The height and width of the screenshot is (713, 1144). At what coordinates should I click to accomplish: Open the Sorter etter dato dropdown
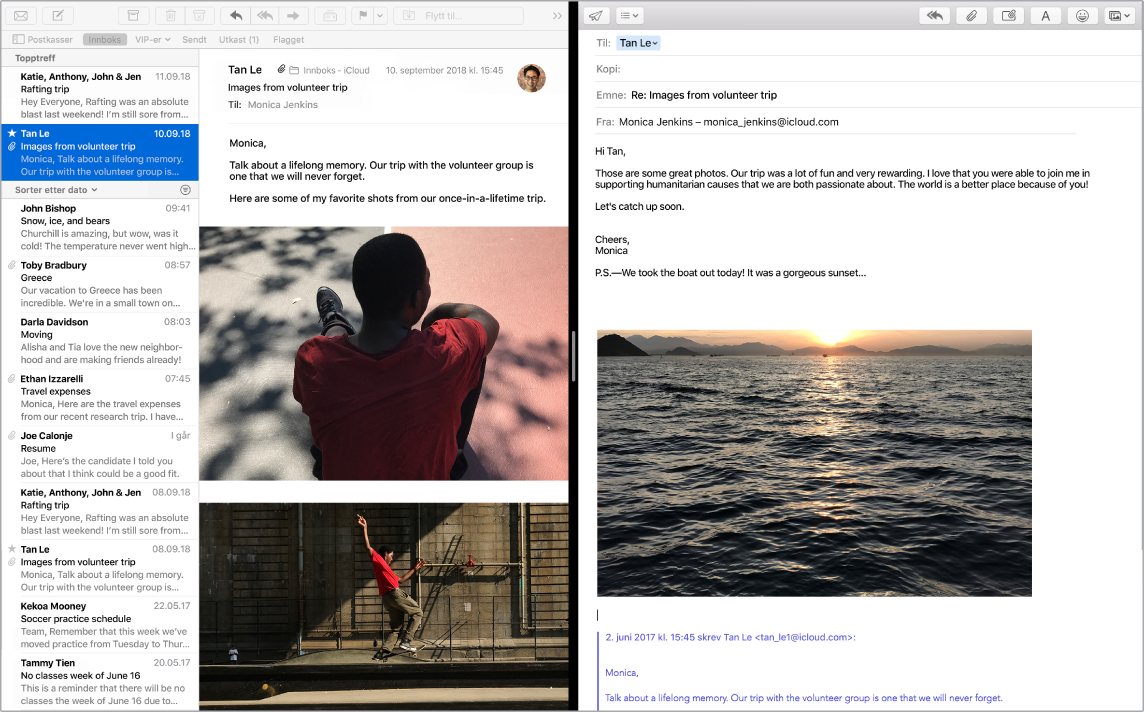coord(52,189)
